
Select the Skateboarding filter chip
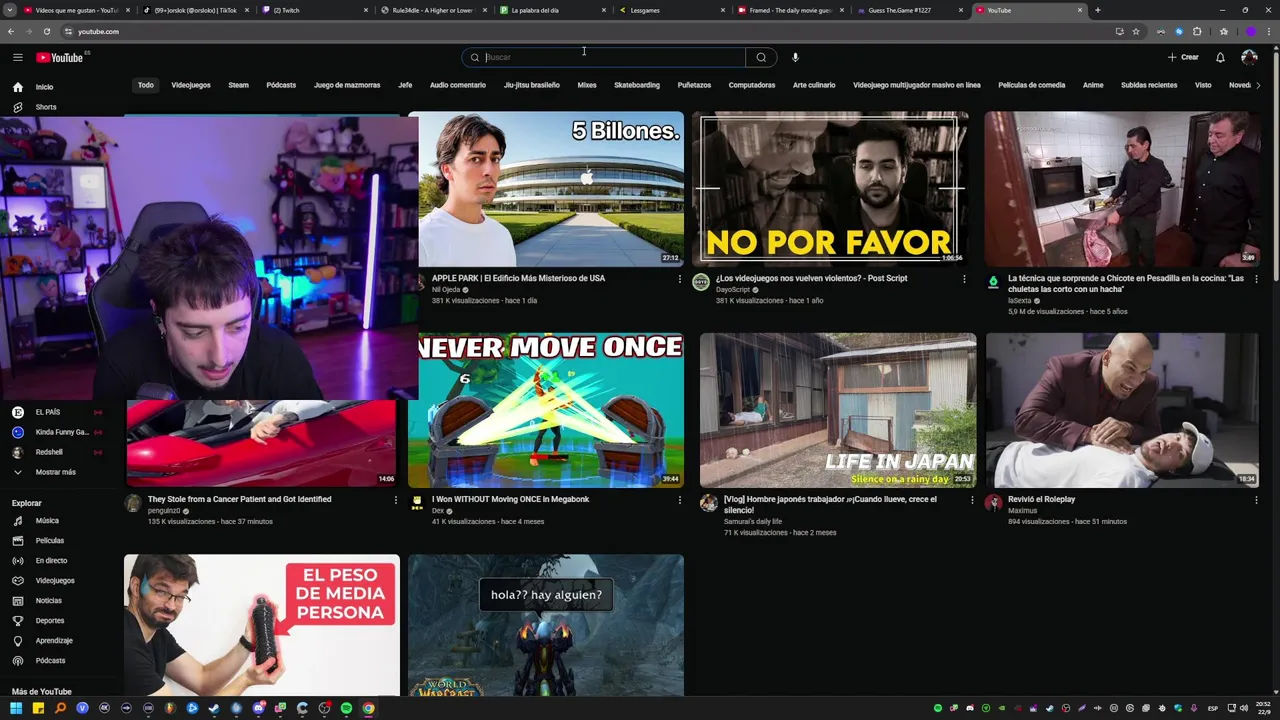637,85
